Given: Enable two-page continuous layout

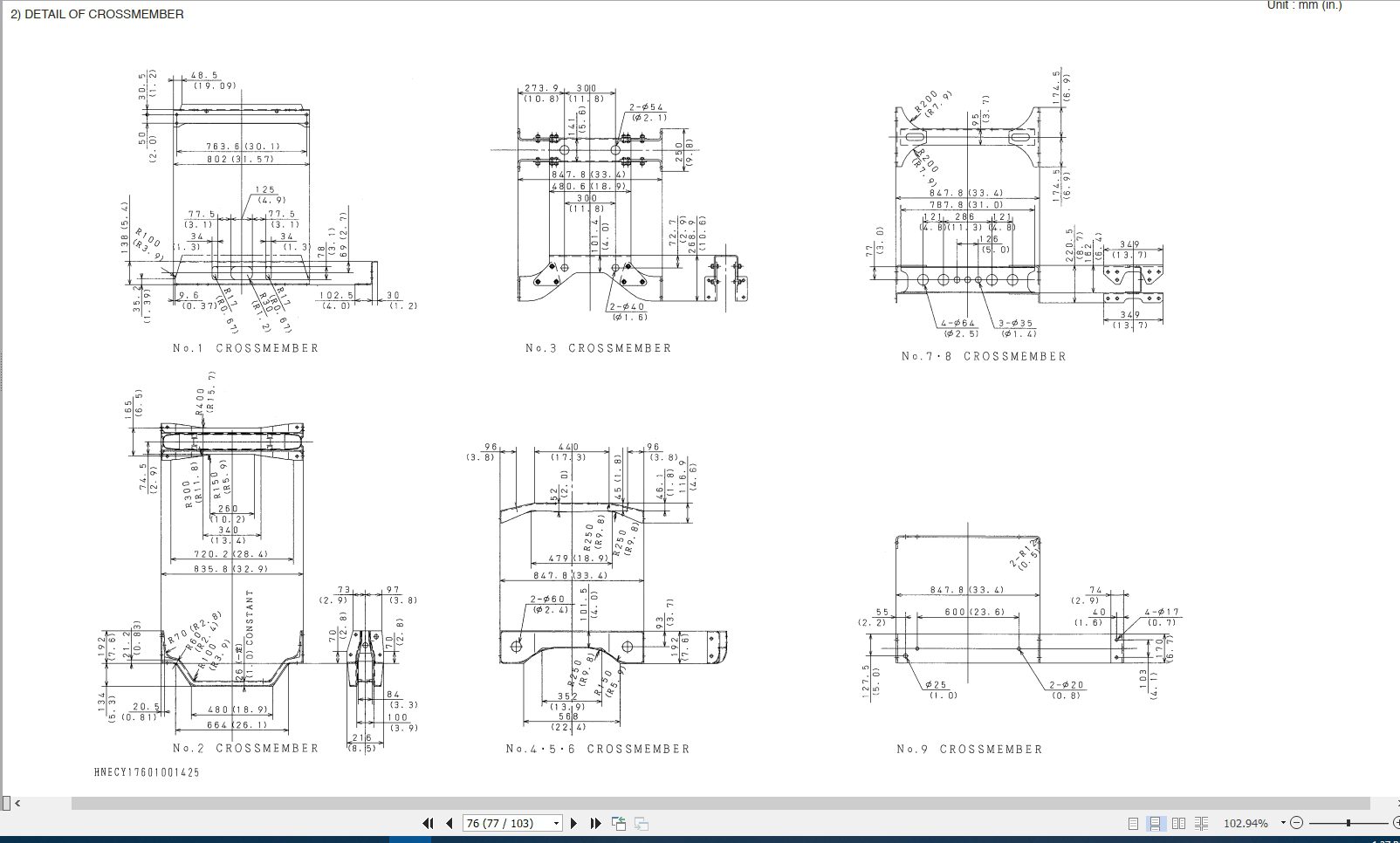Looking at the screenshot, I should (1202, 823).
